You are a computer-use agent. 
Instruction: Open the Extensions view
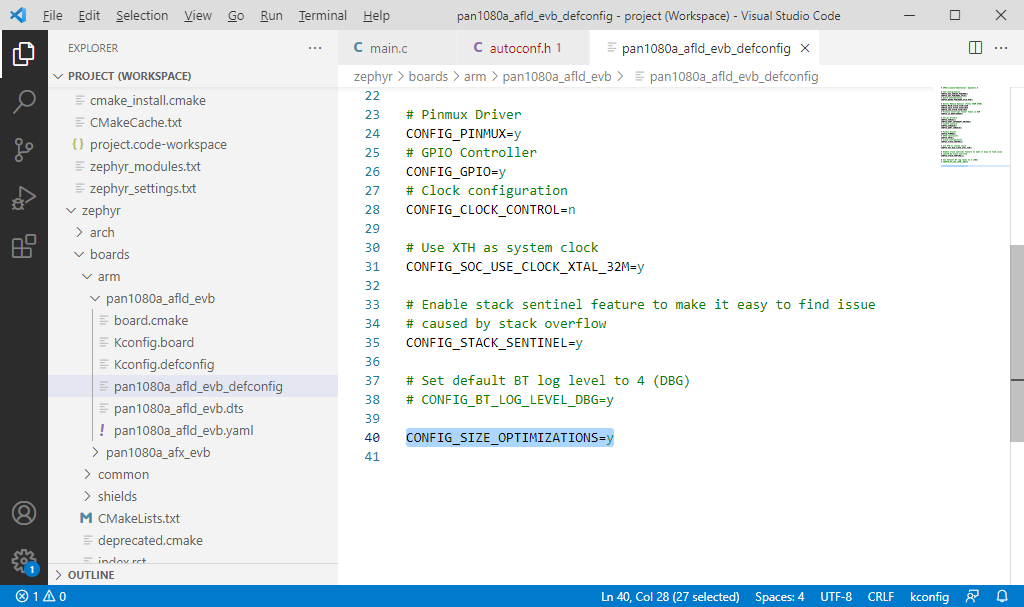click(24, 246)
